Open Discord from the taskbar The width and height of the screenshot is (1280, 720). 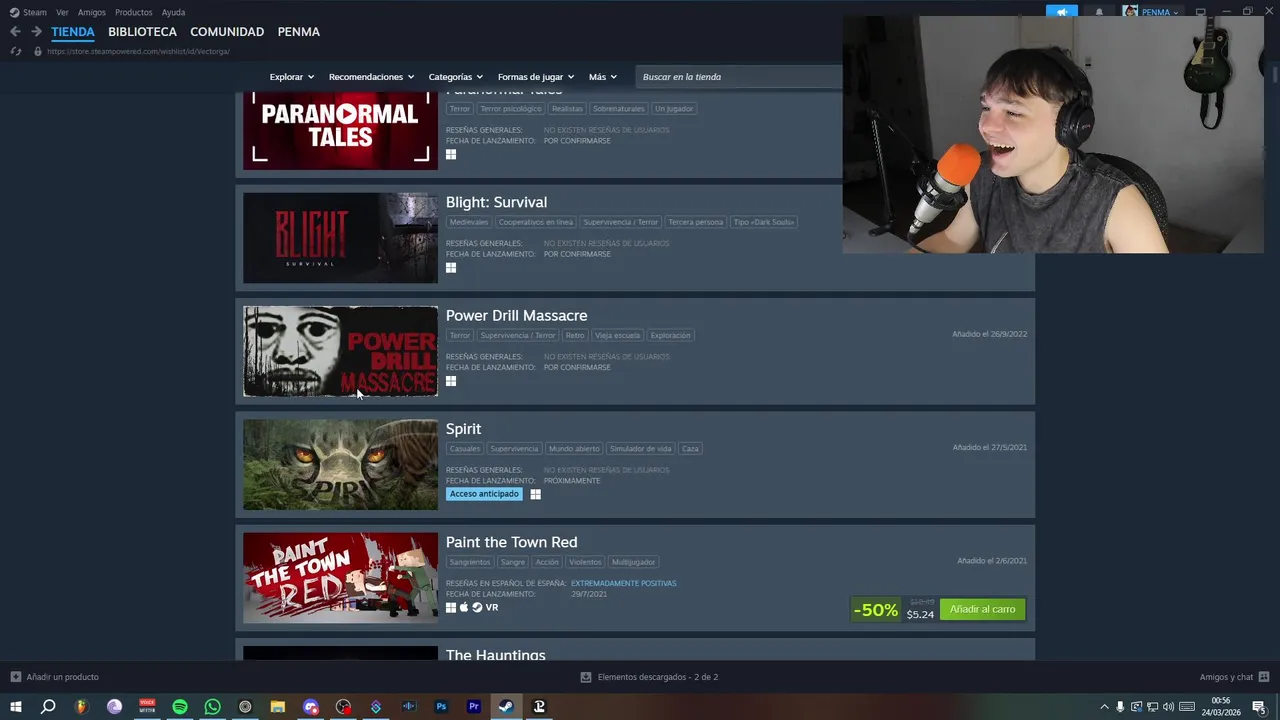click(x=310, y=707)
